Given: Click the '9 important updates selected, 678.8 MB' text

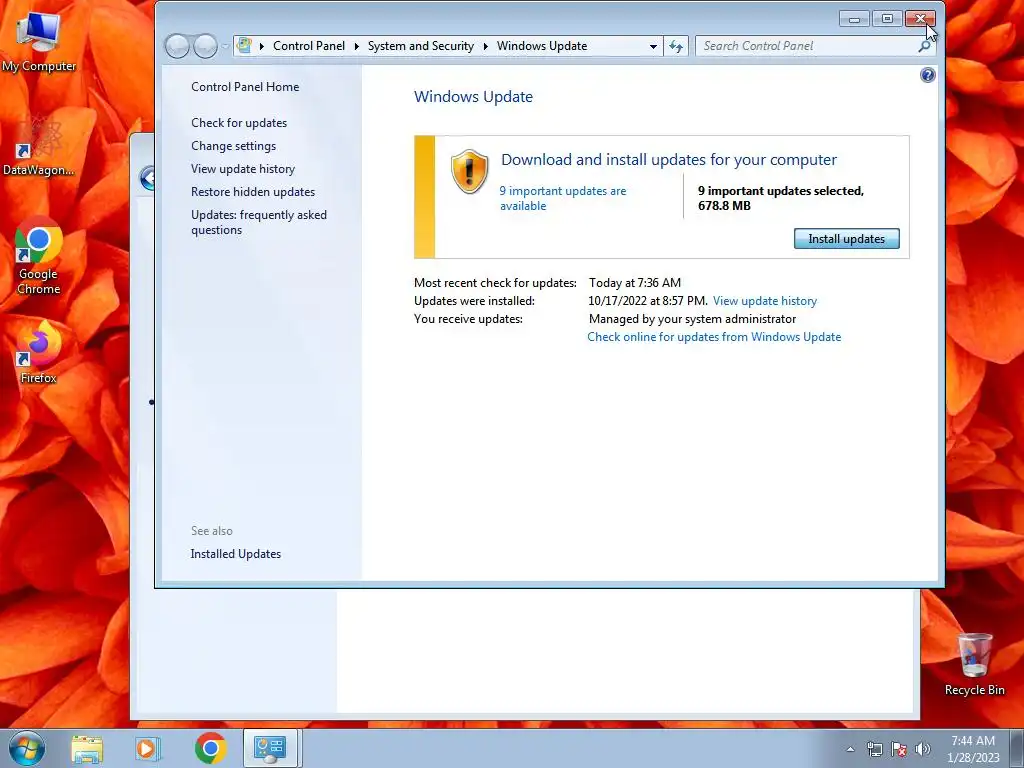Looking at the screenshot, I should (x=780, y=198).
